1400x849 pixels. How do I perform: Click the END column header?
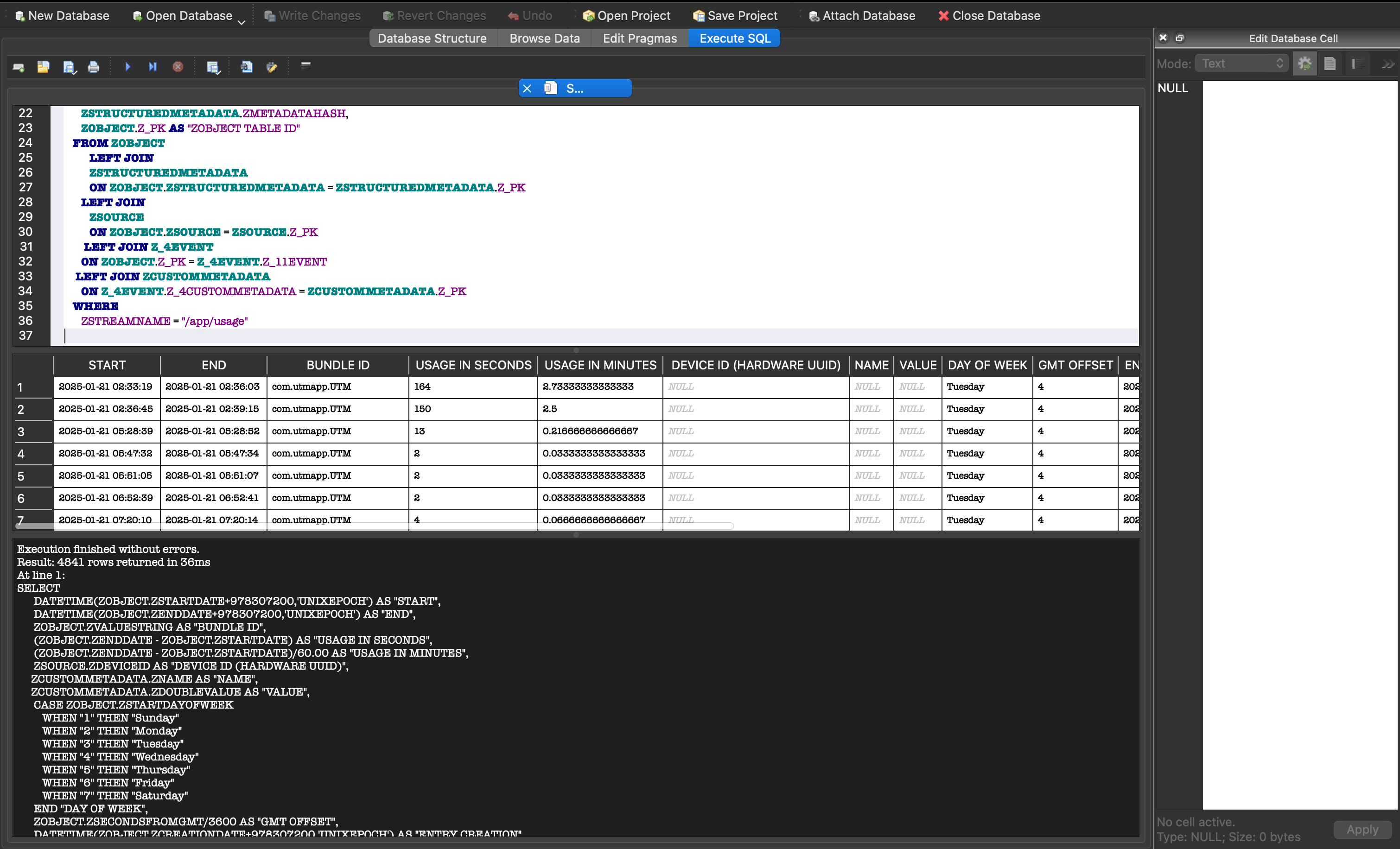(214, 365)
